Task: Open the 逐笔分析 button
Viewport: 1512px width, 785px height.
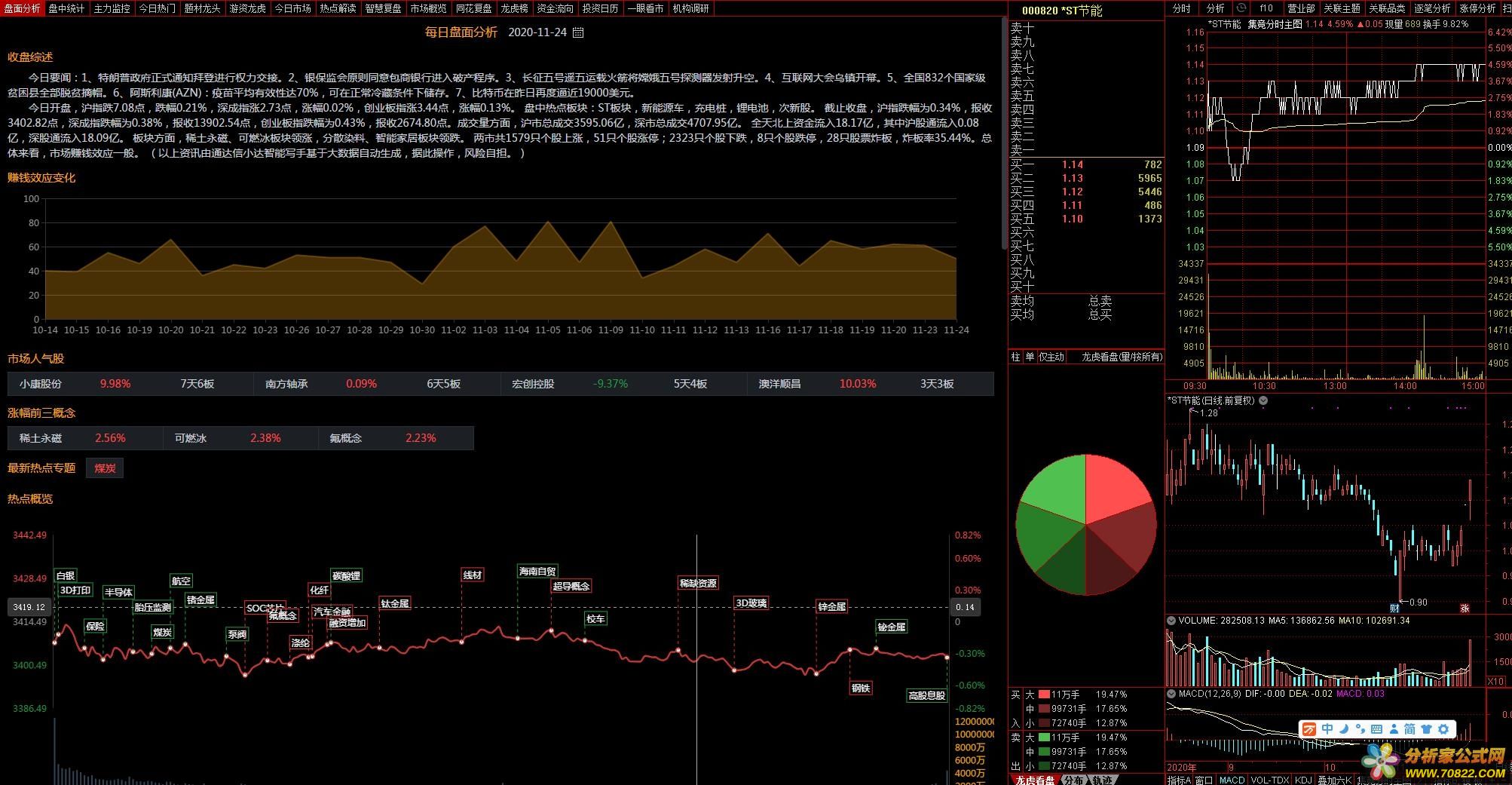Action: point(1433,8)
